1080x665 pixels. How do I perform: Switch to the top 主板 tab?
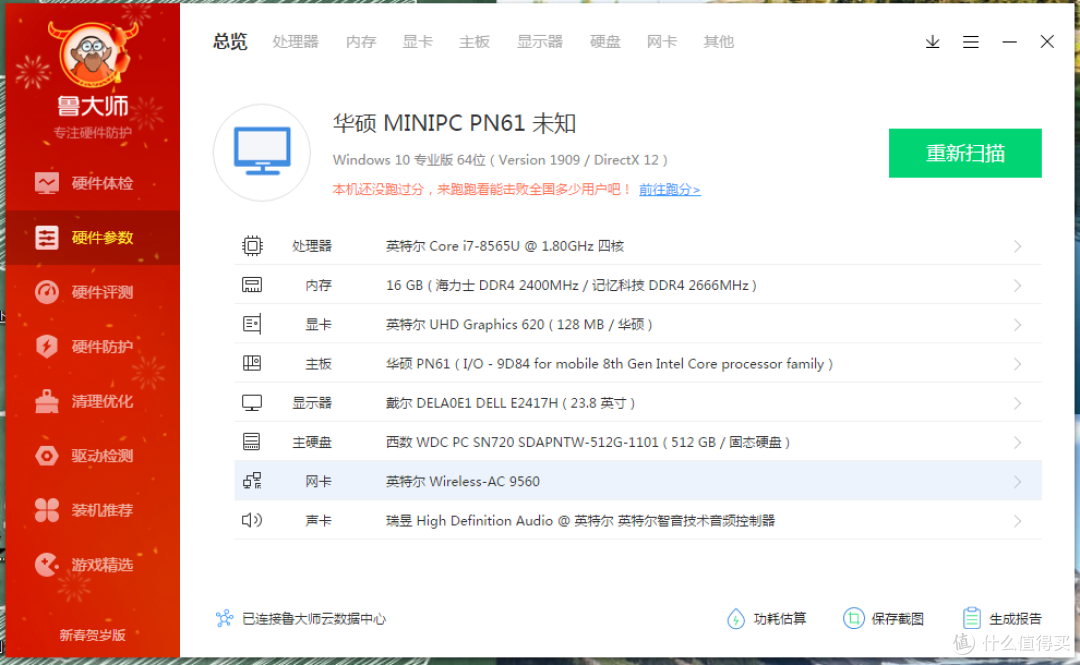pyautogui.click(x=475, y=41)
